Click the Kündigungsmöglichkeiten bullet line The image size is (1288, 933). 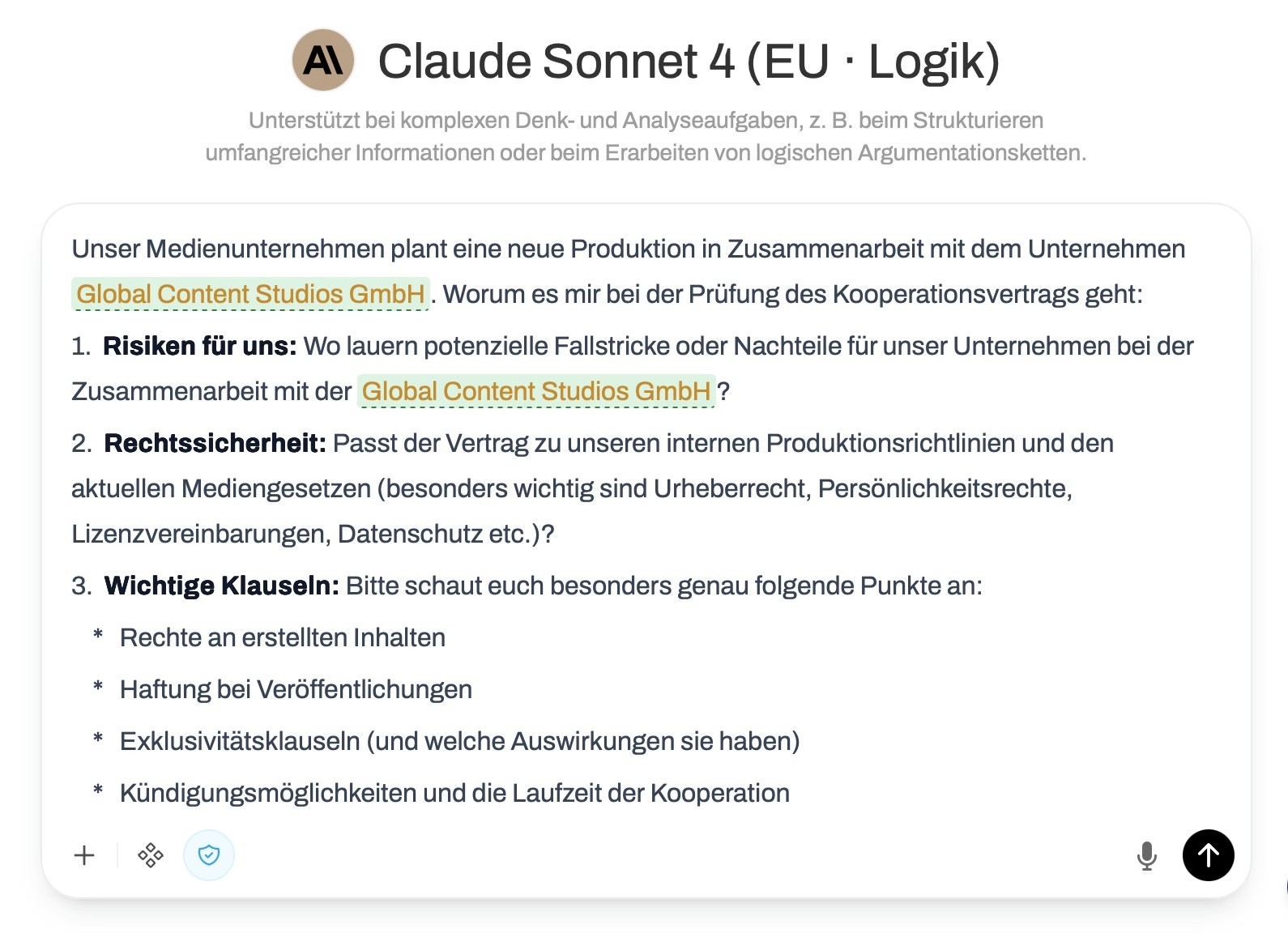click(454, 793)
